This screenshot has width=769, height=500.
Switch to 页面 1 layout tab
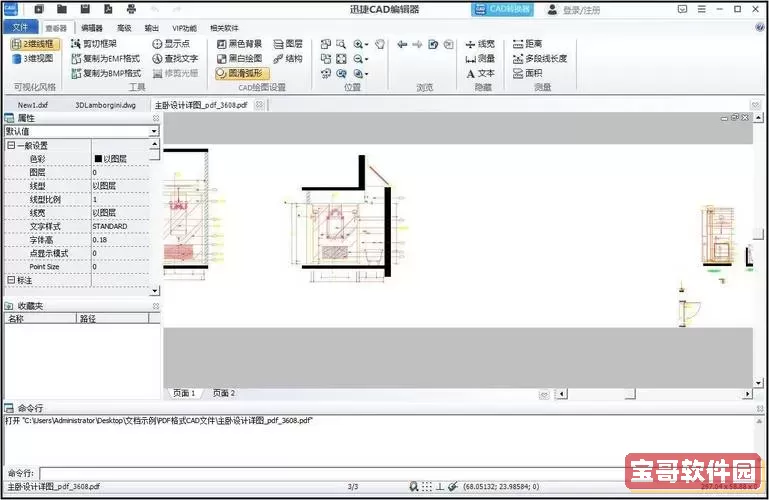tap(184, 393)
